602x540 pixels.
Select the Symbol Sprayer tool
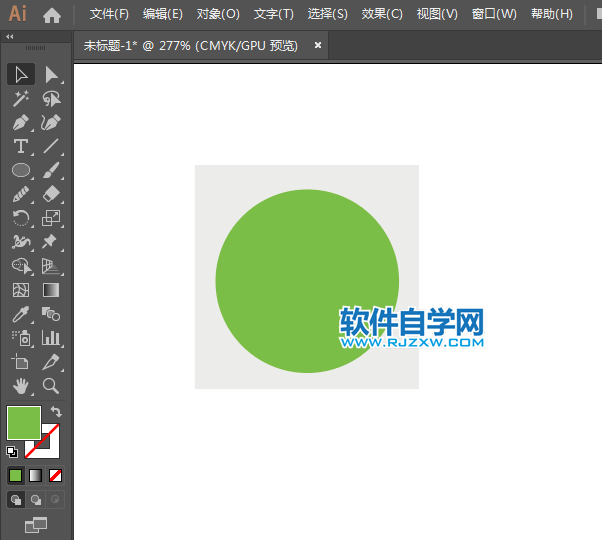point(21,338)
